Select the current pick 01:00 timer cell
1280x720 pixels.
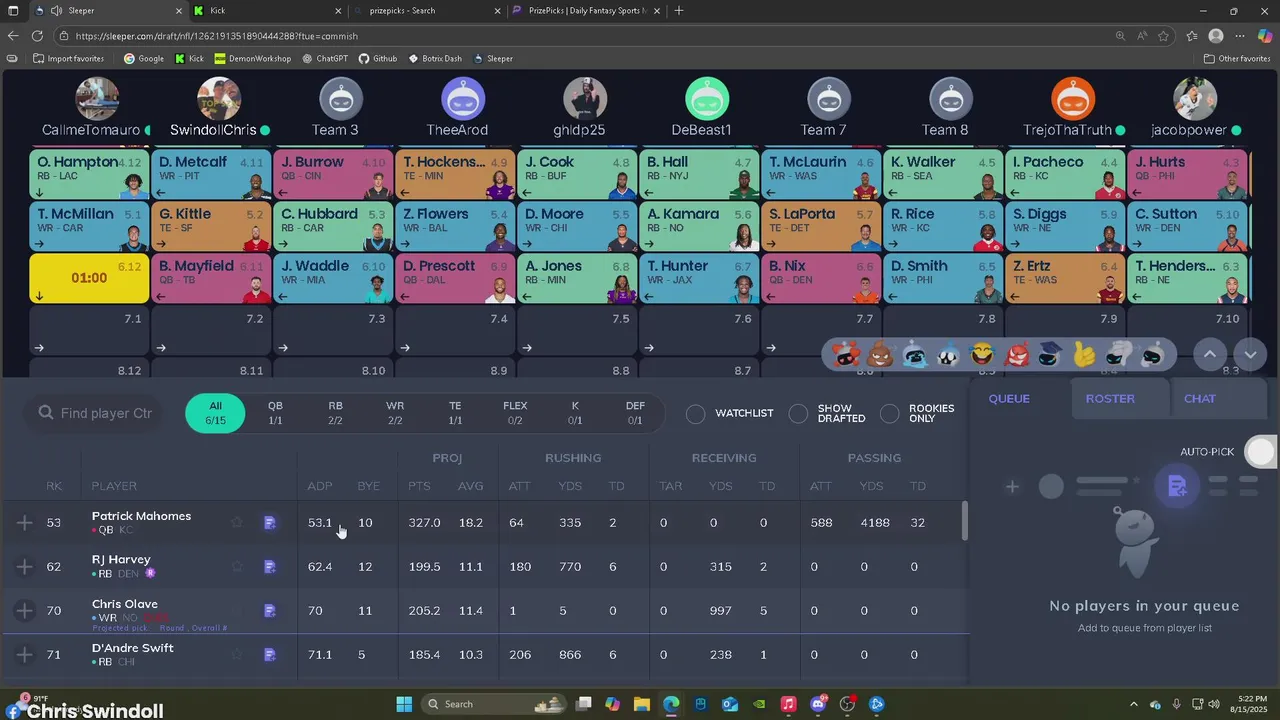(x=89, y=279)
